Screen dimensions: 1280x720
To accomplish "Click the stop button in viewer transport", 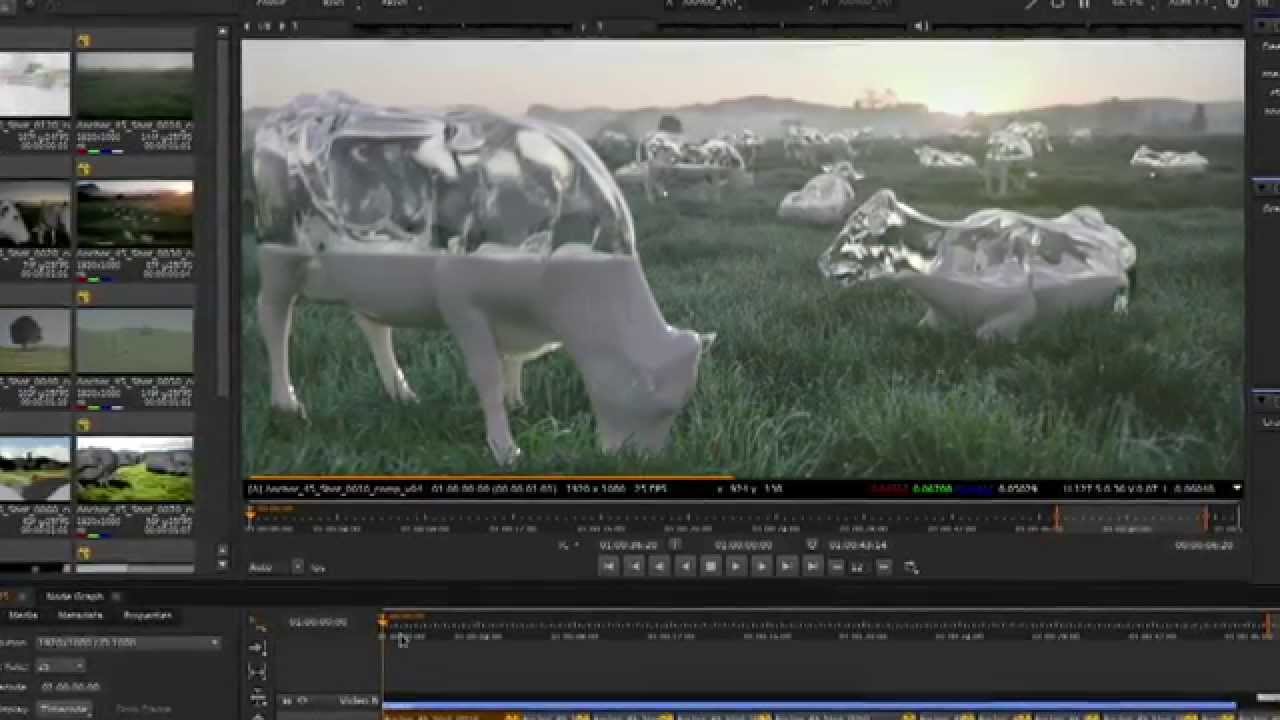I will (x=710, y=567).
